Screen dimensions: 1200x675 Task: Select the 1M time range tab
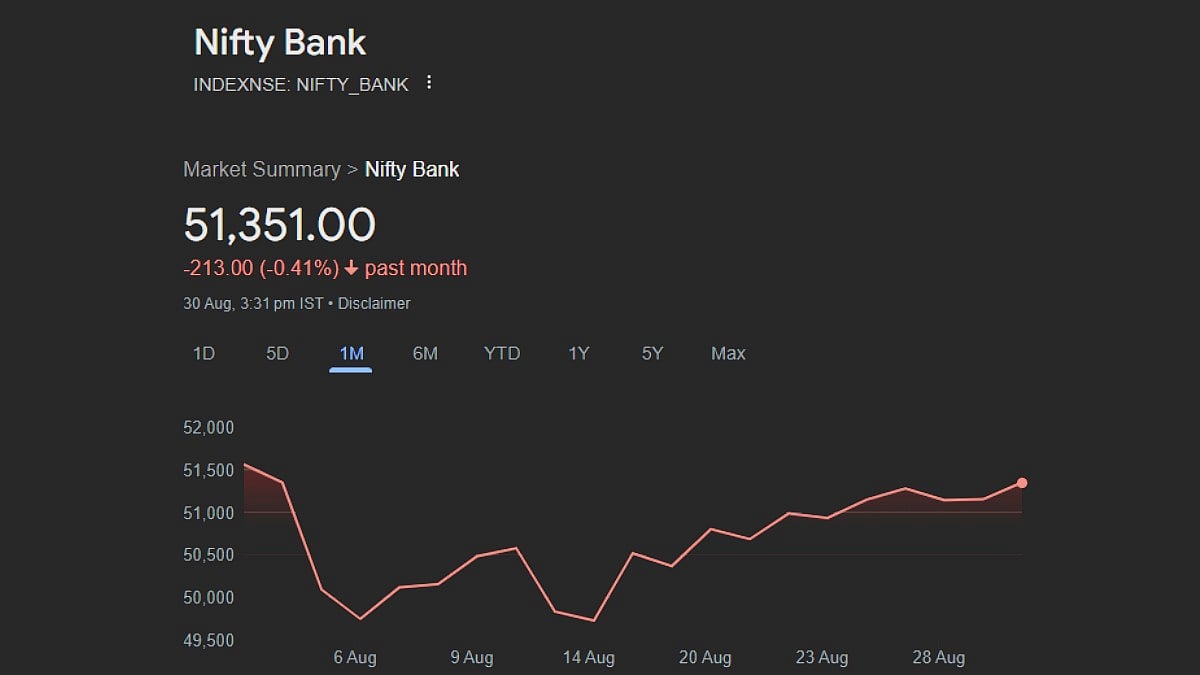[351, 353]
